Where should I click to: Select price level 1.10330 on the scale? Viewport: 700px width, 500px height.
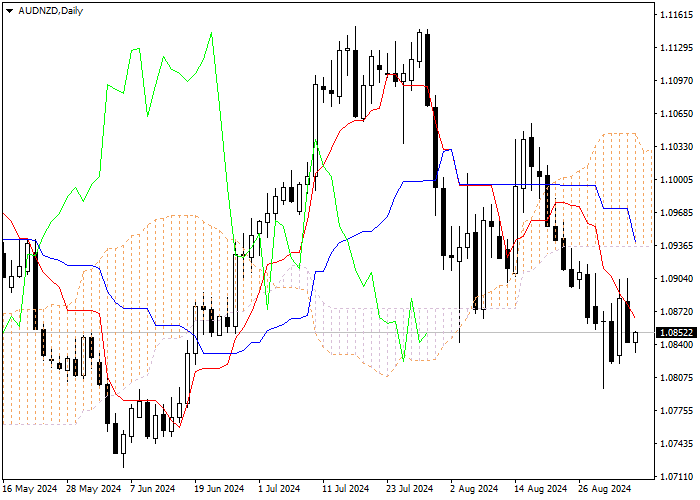tap(676, 147)
